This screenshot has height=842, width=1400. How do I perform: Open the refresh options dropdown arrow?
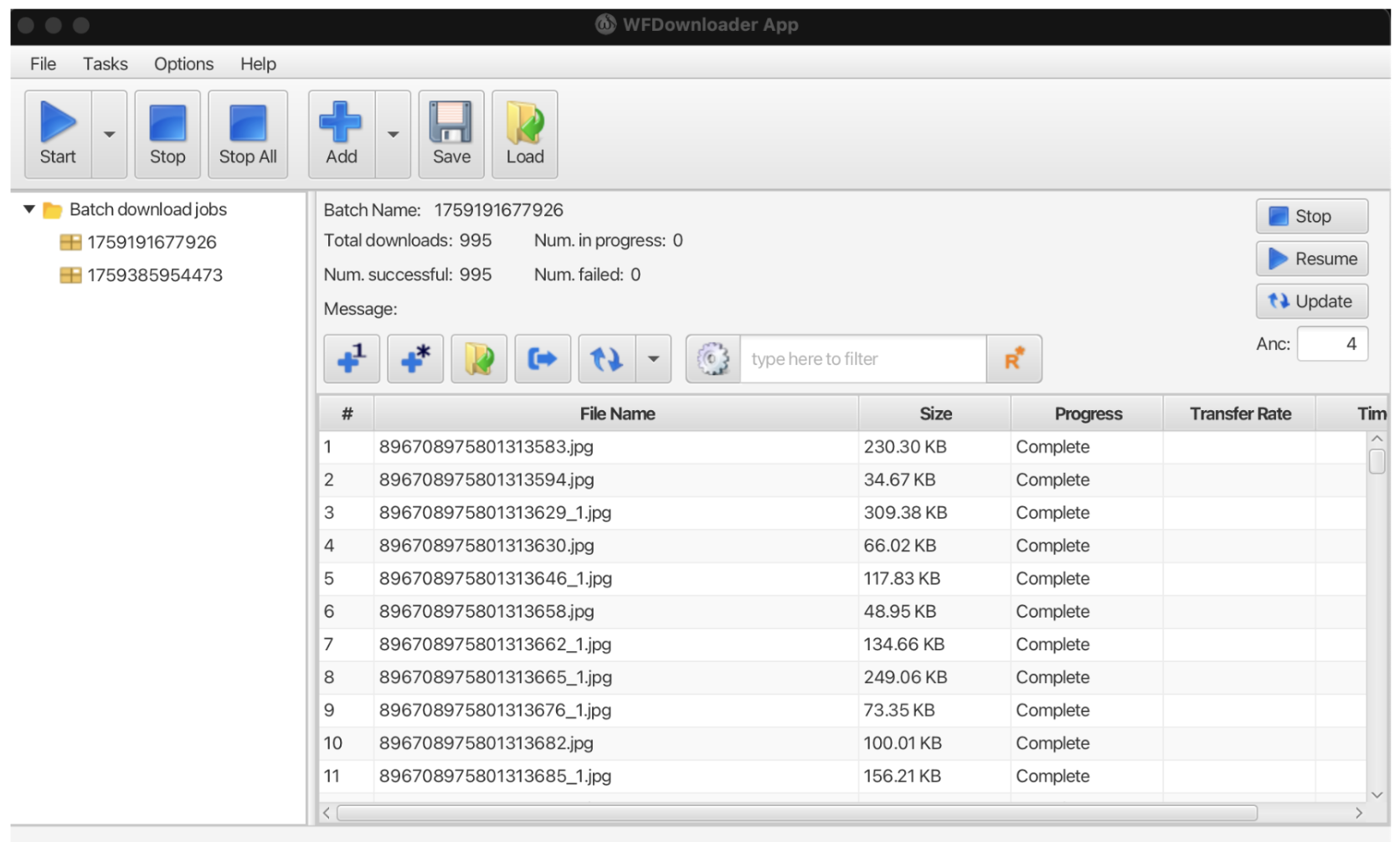(x=654, y=358)
